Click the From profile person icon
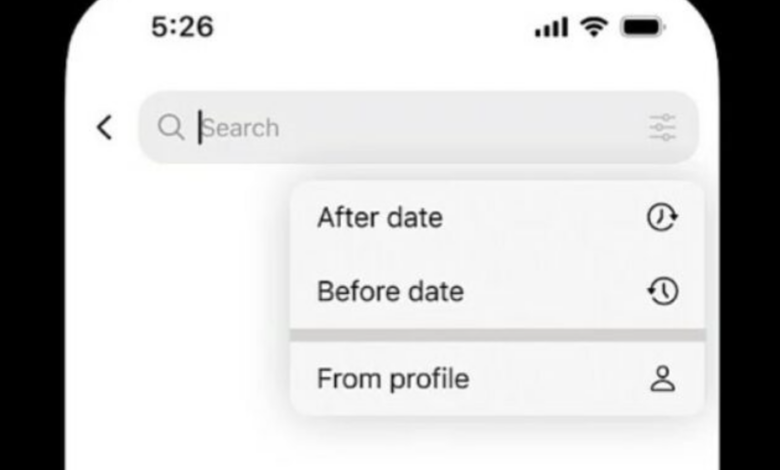The width and height of the screenshot is (780, 470). 663,379
